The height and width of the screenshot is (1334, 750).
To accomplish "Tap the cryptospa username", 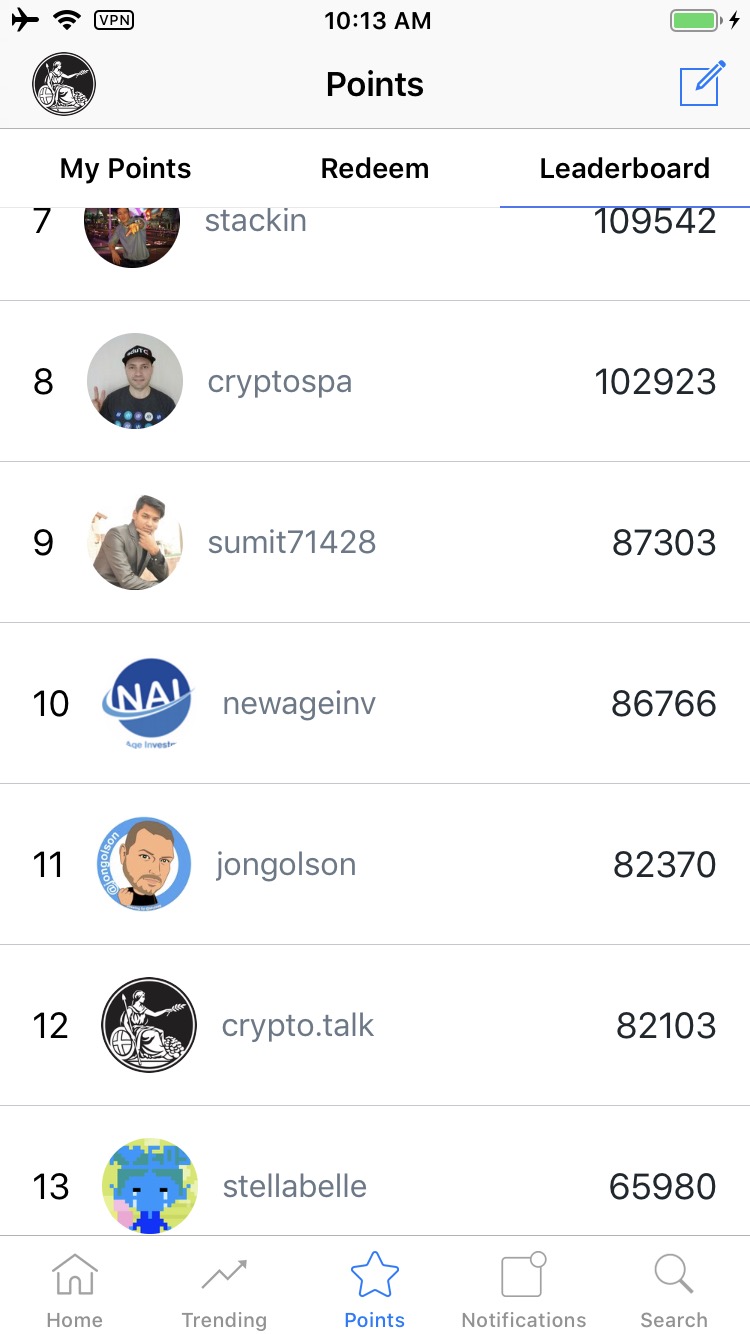I will (280, 382).
